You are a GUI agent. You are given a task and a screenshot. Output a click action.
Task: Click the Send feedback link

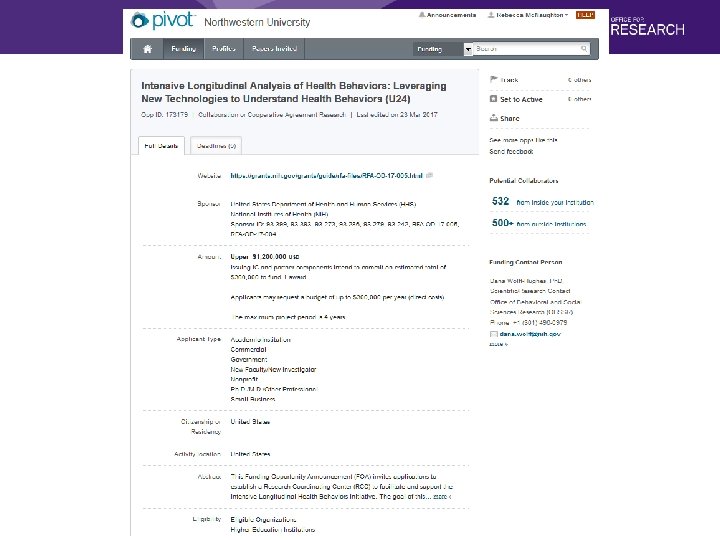point(511,152)
